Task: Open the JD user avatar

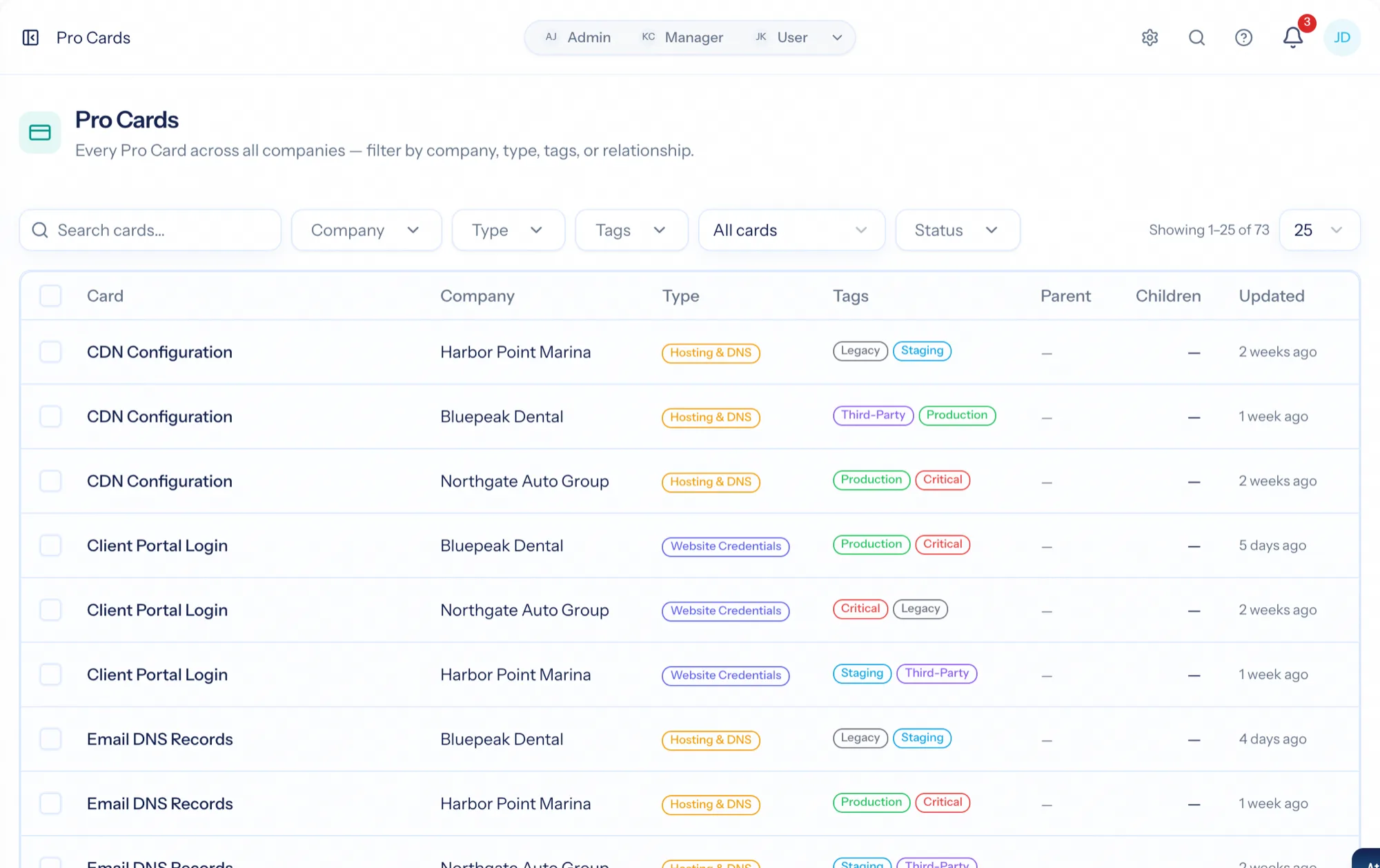Action: (x=1341, y=37)
